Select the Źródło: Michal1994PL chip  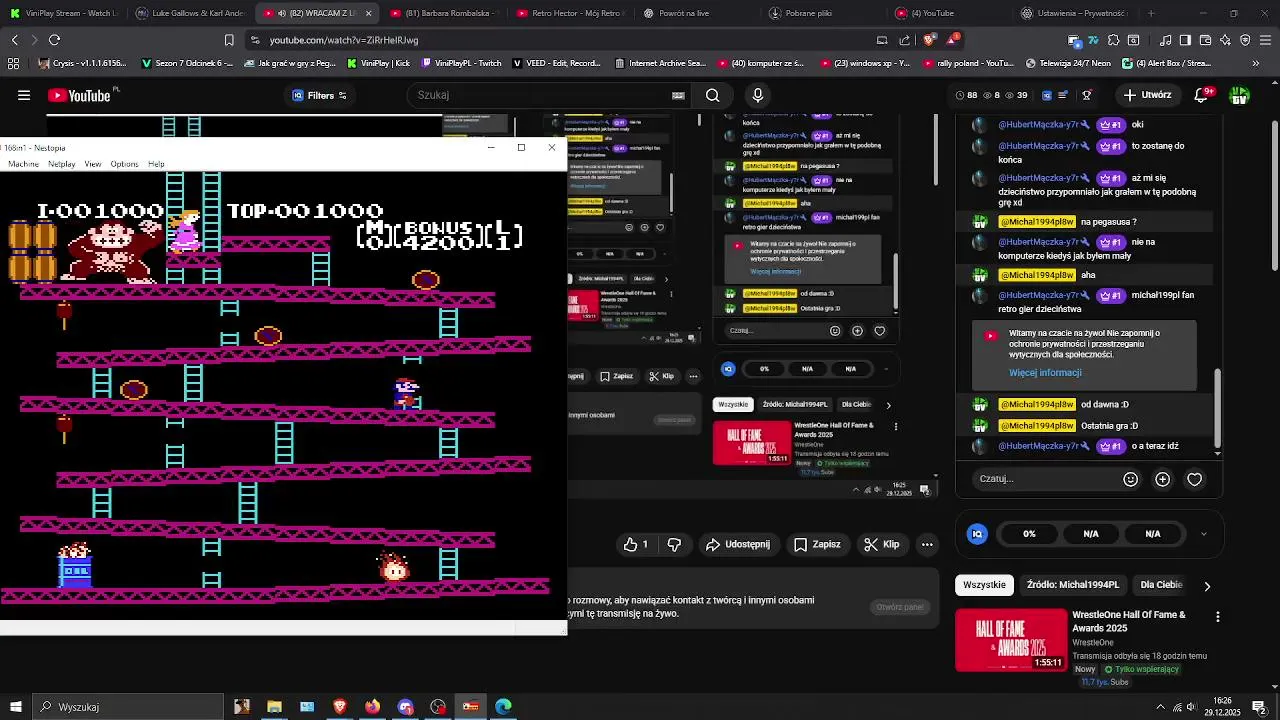[x=1073, y=585]
